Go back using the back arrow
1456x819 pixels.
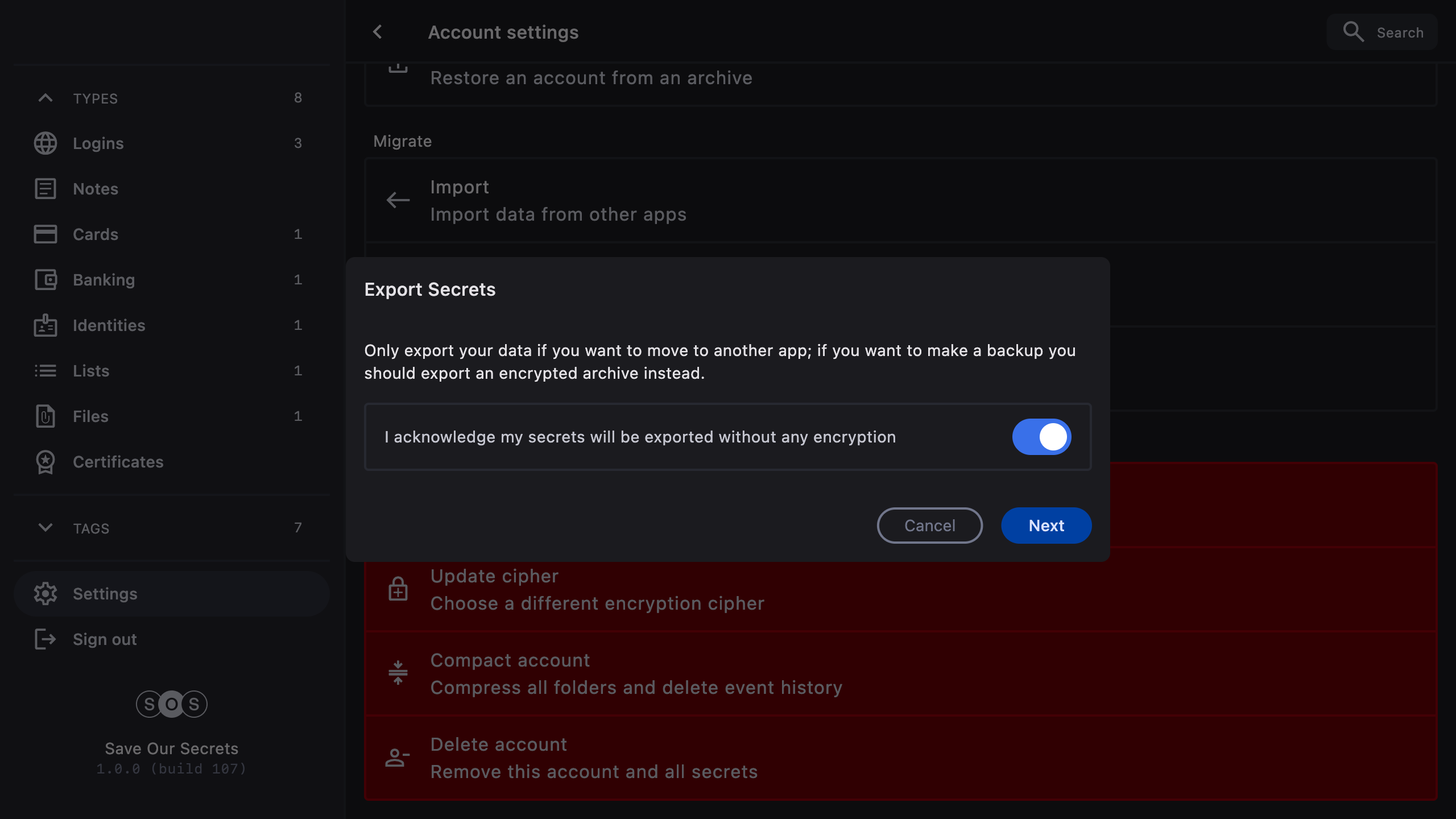click(x=378, y=32)
